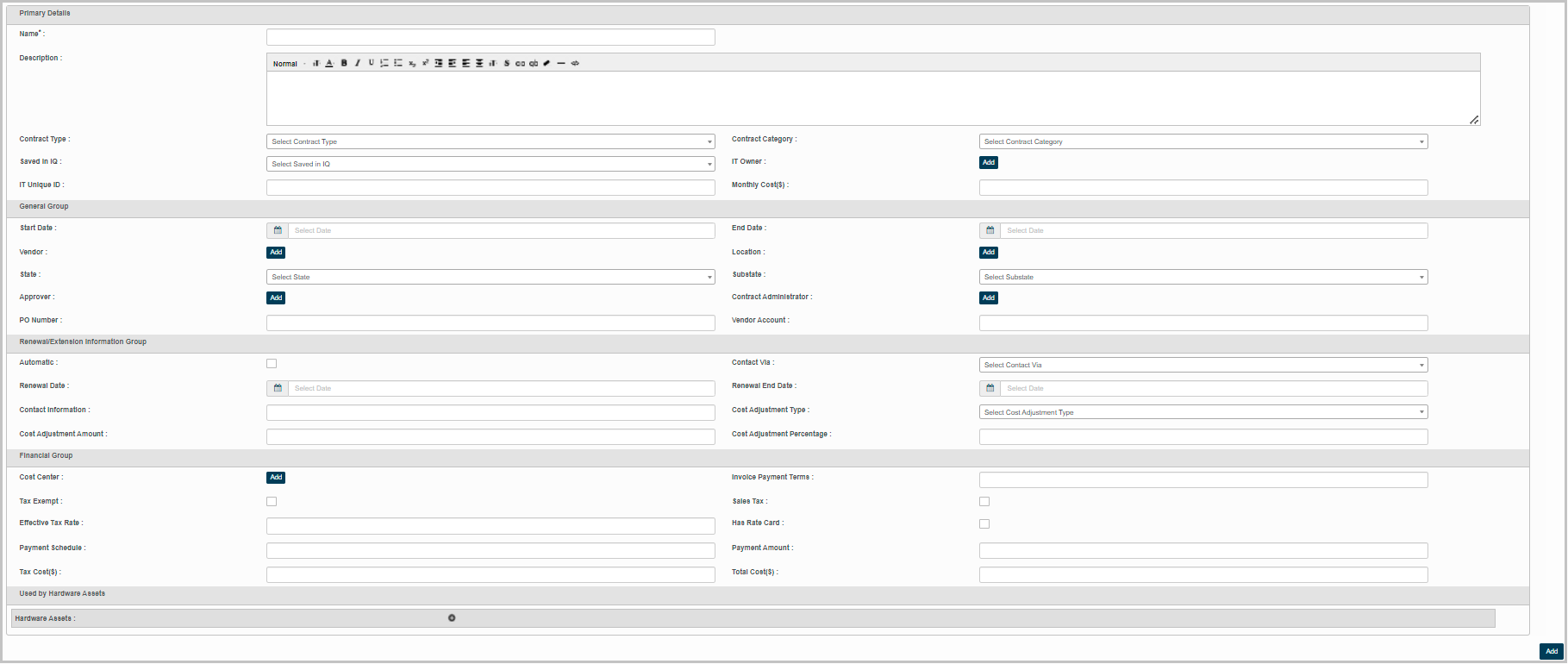Click the Name input field
This screenshot has height=664, width=1568.
[x=490, y=37]
